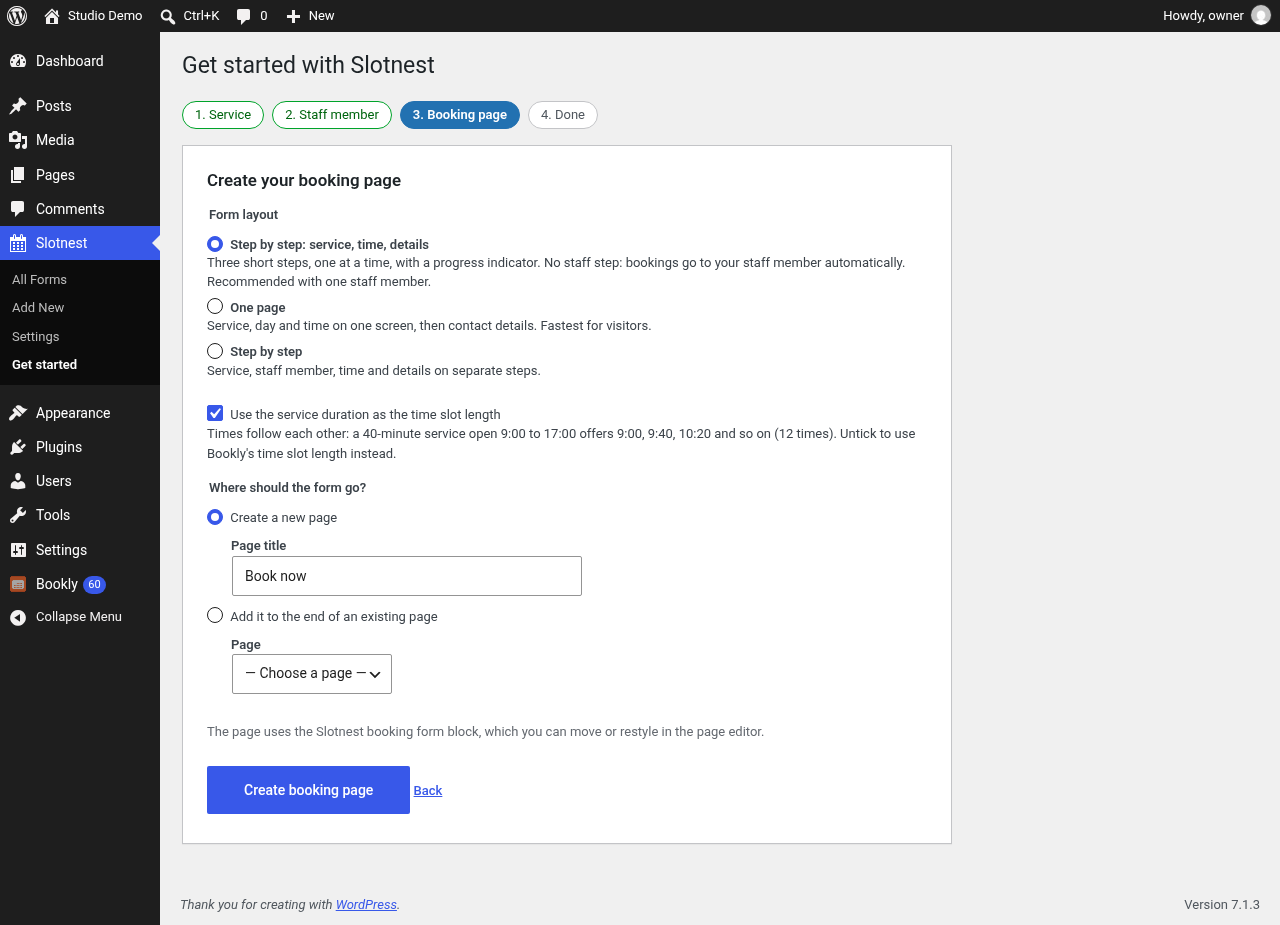Click the owner avatar icon

[x=1261, y=16]
